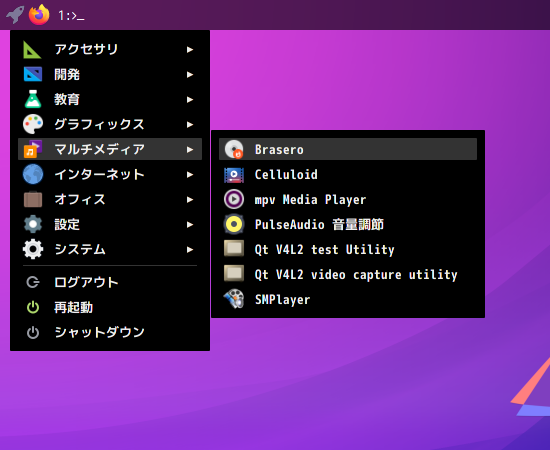The width and height of the screenshot is (550, 450).
Task: Open the インターネット menu category
Action: [x=110, y=174]
